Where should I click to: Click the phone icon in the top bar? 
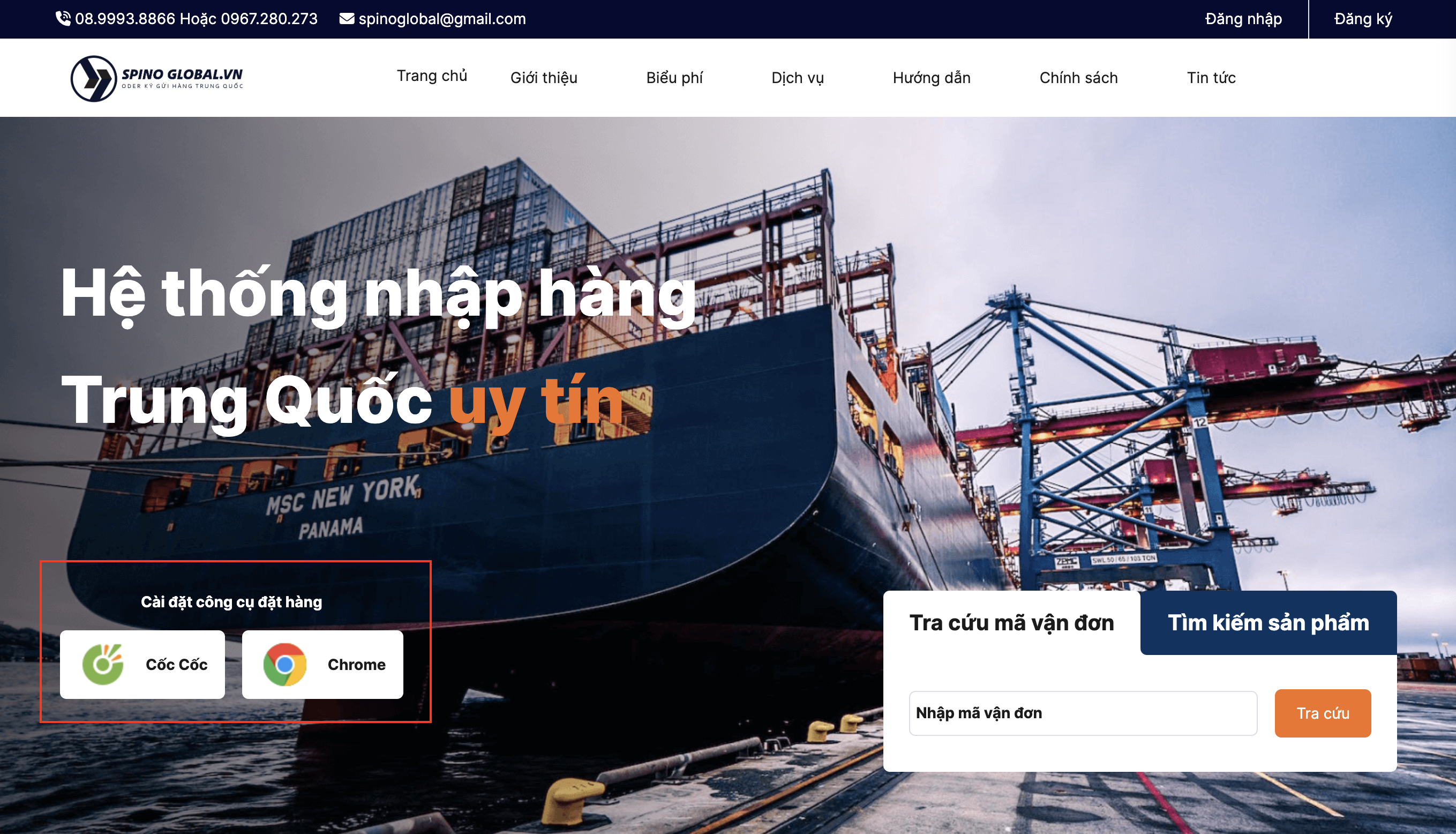click(x=63, y=18)
